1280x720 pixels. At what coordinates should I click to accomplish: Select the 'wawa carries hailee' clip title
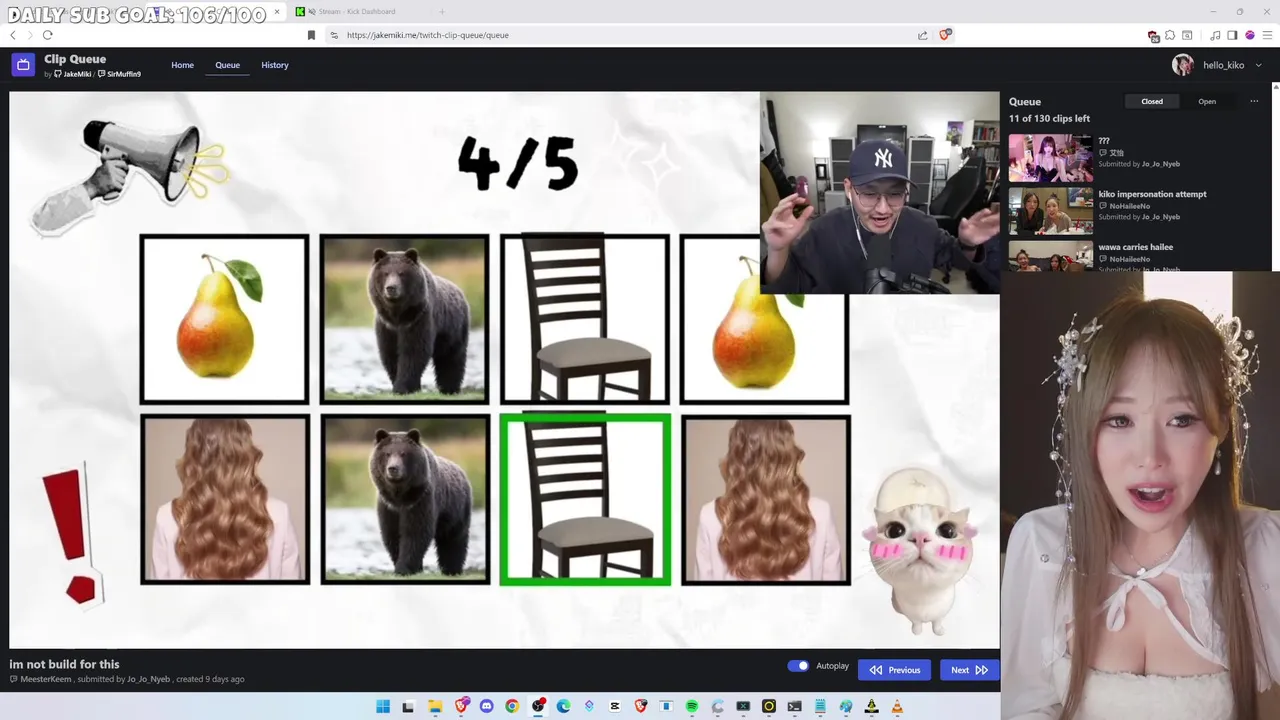(x=1135, y=247)
